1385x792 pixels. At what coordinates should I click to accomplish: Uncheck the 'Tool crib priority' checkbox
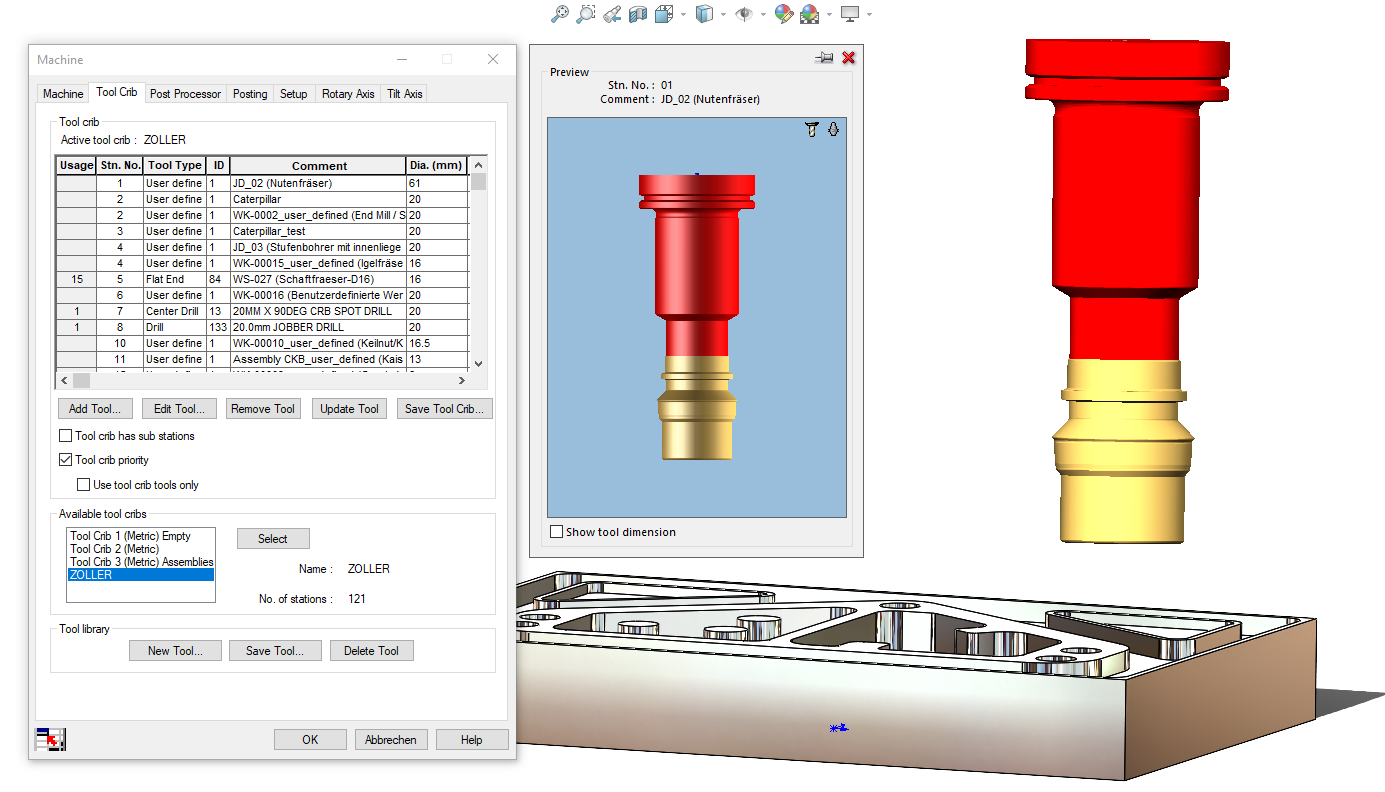tap(66, 460)
